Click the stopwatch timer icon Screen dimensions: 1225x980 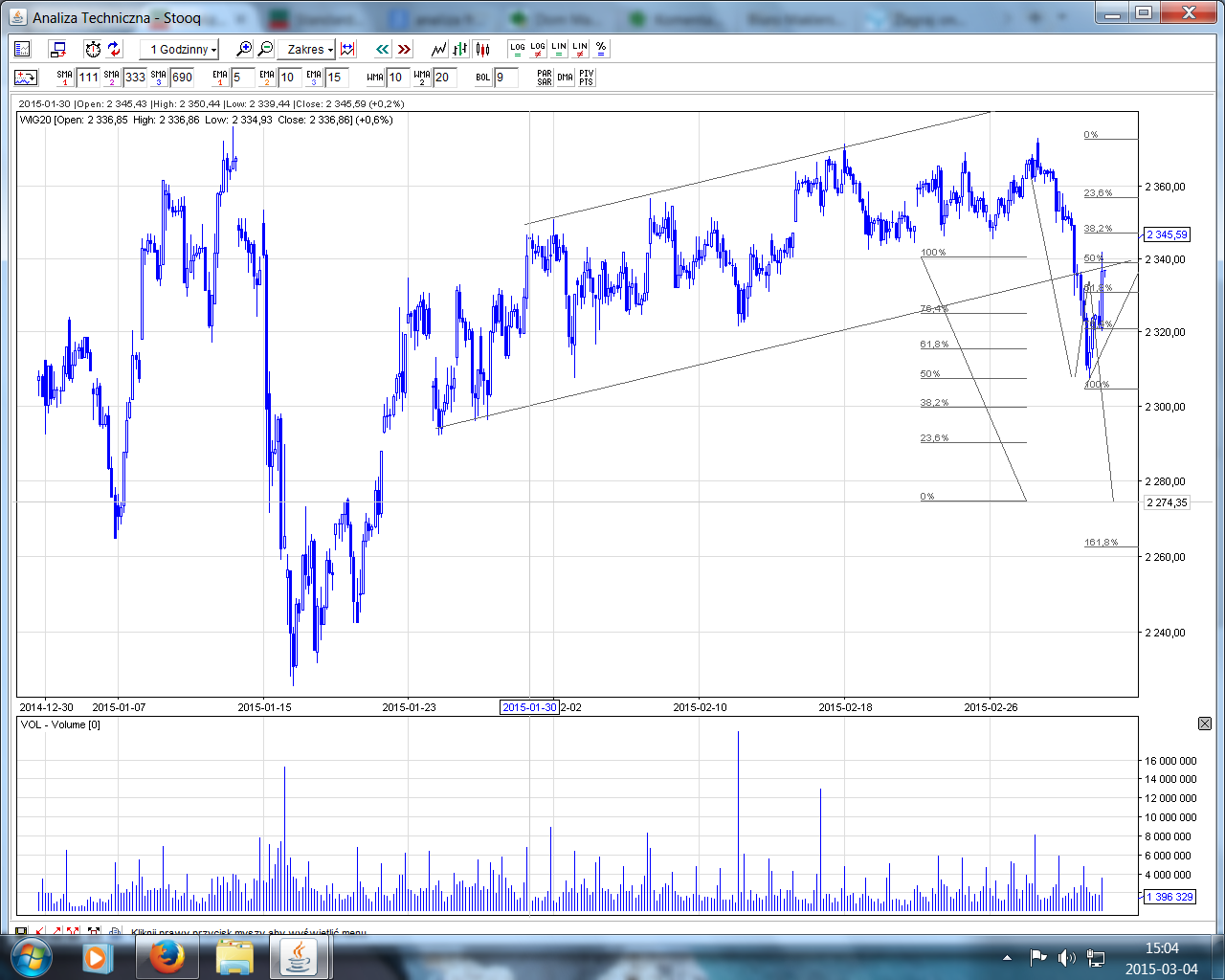tap(93, 49)
